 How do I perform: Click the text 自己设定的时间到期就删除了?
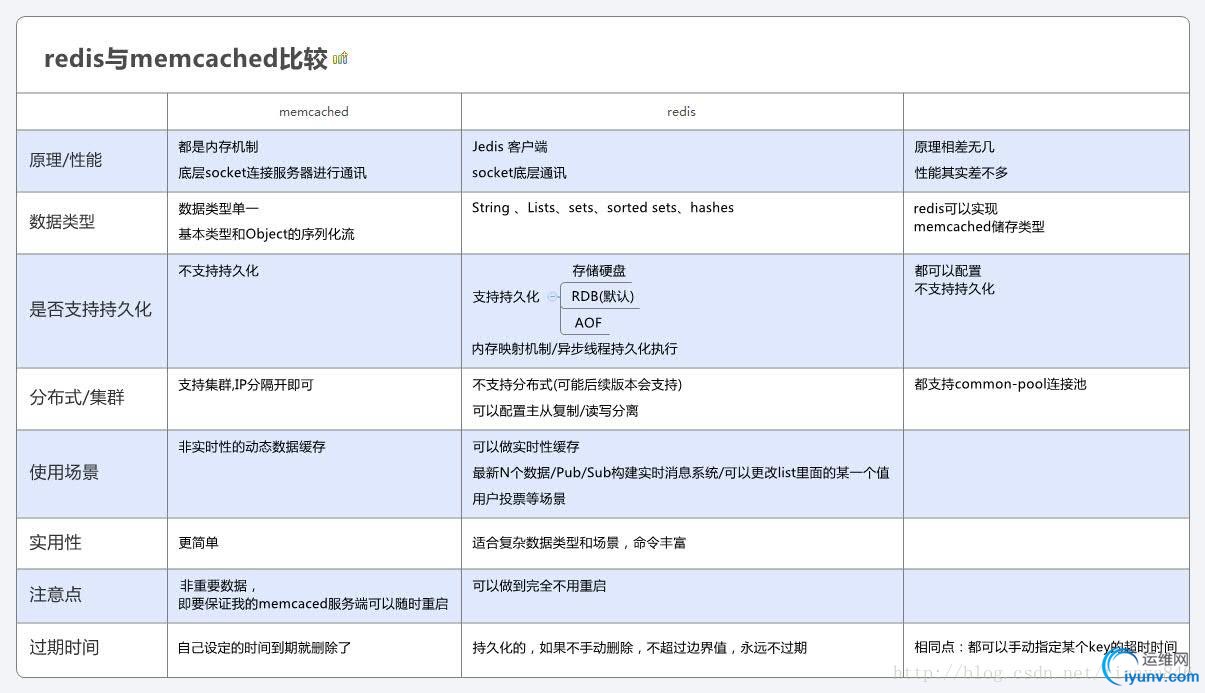point(265,648)
